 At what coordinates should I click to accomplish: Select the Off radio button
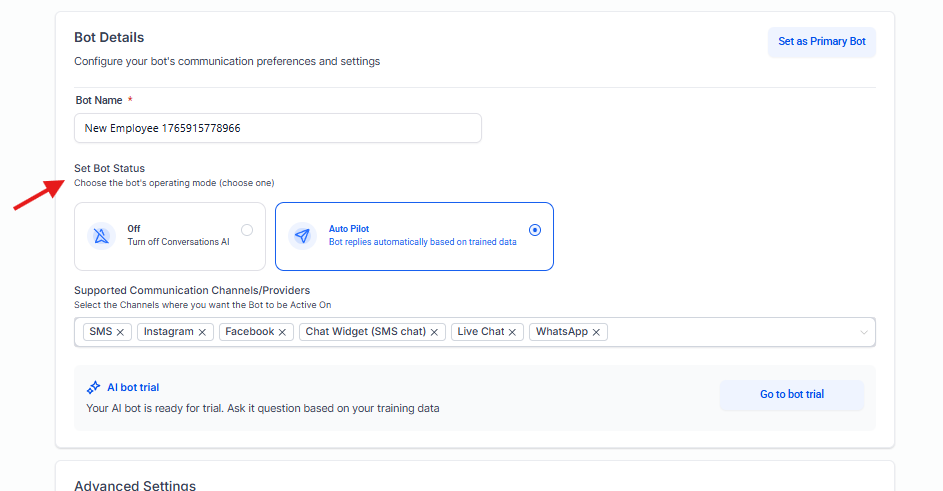247,230
